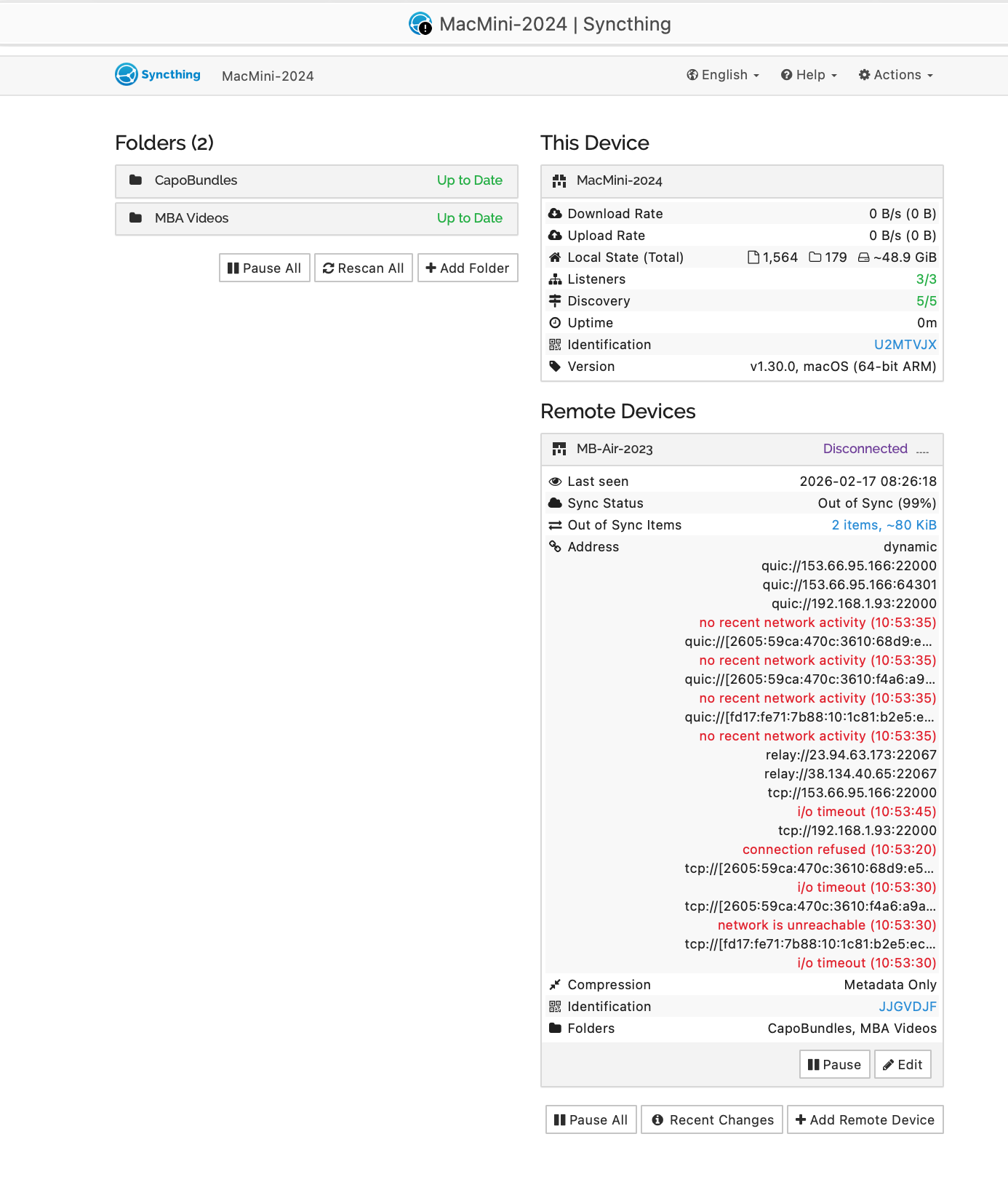The width and height of the screenshot is (1008, 1190).
Task: Click the QR code icon beside U2MTVJX
Action: point(555,345)
